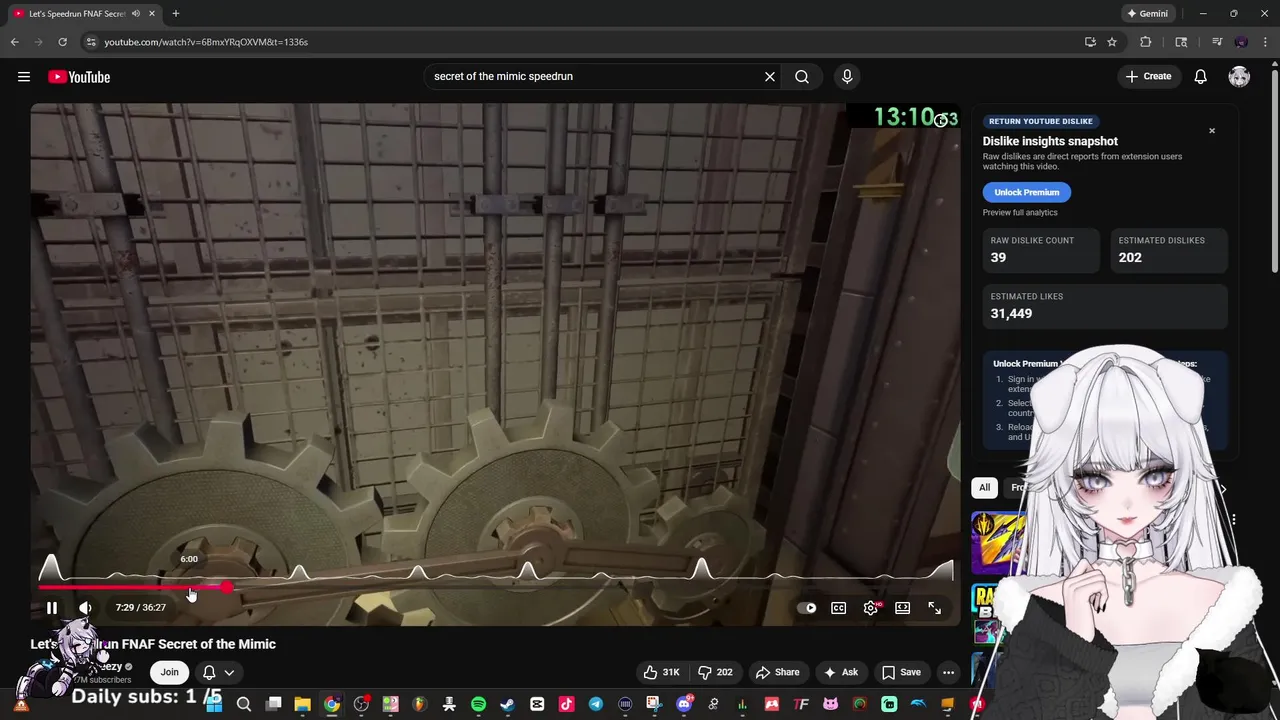Unlock Premium in dislike insights

point(1027,192)
